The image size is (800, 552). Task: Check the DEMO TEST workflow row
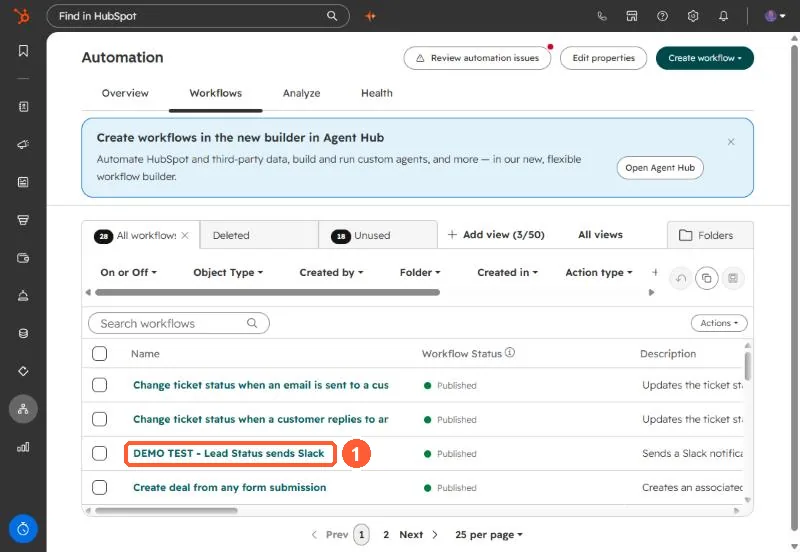(x=99, y=453)
